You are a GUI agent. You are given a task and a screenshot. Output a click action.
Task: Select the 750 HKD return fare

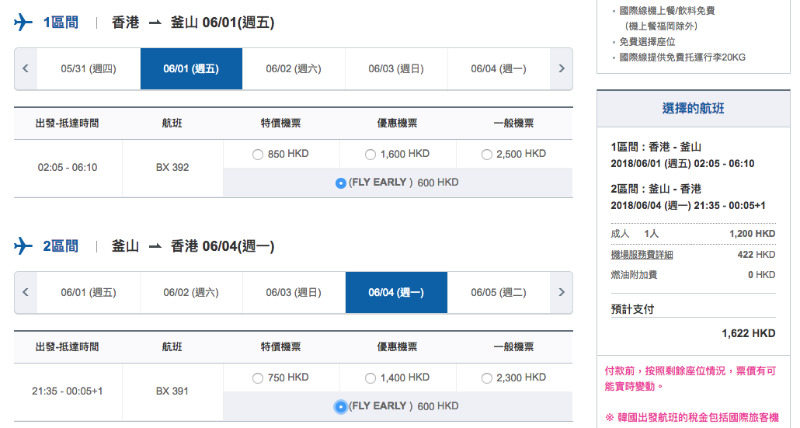point(258,378)
